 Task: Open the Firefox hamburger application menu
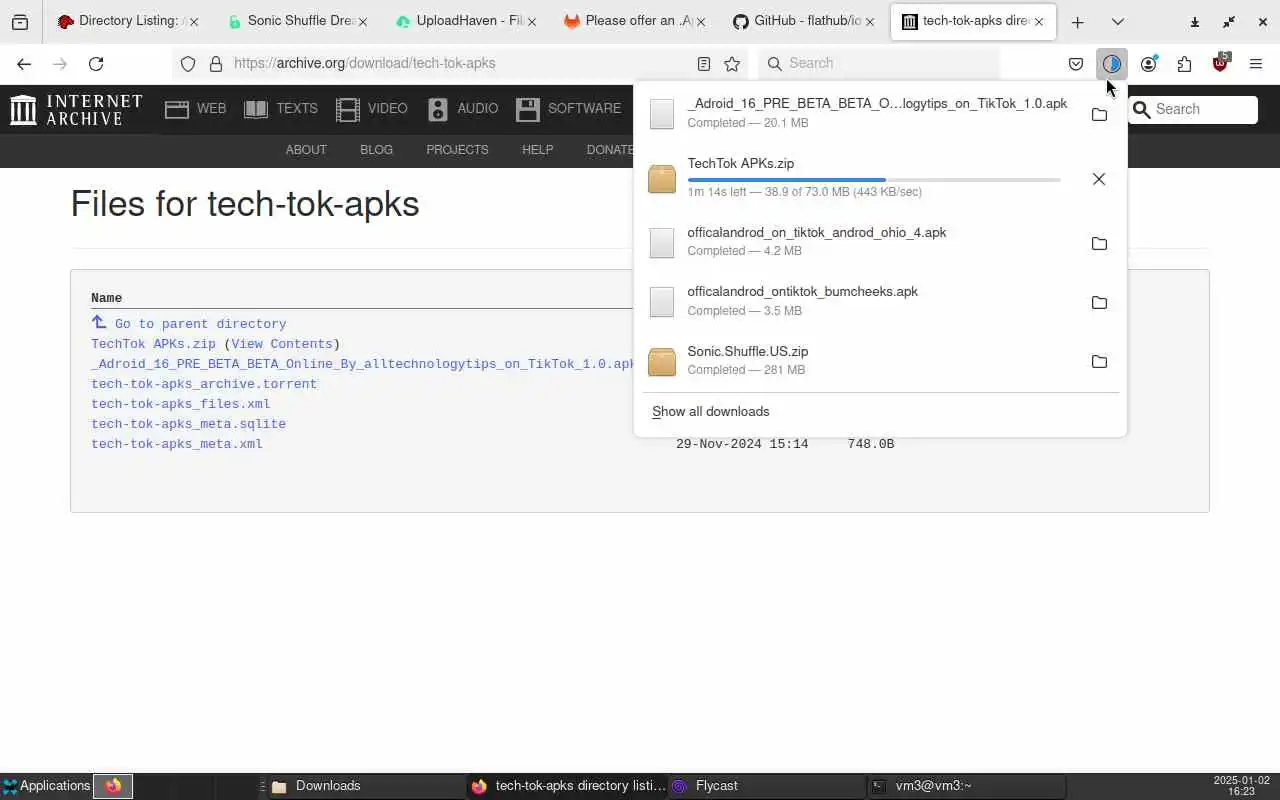[x=1256, y=64]
